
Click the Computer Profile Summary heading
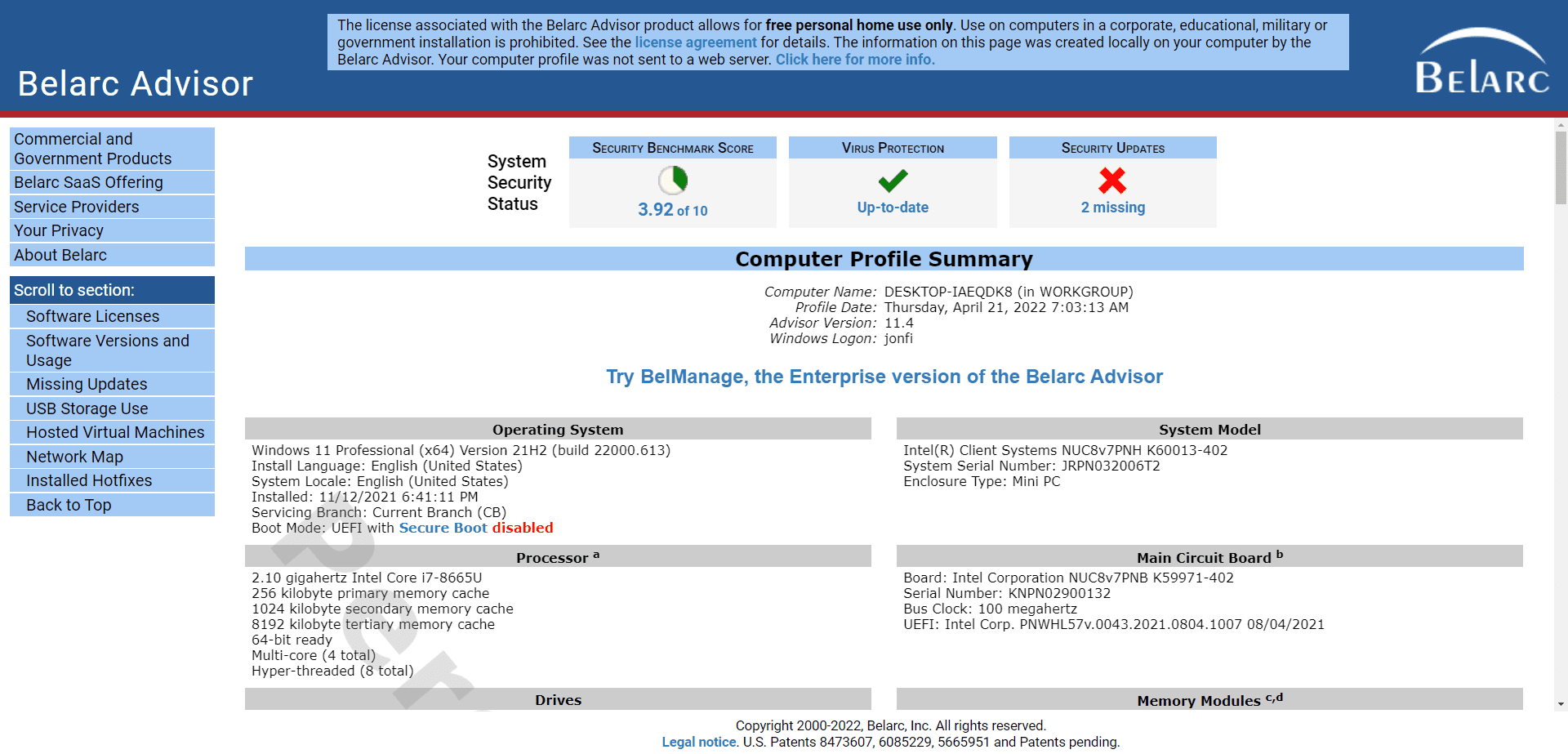point(884,259)
